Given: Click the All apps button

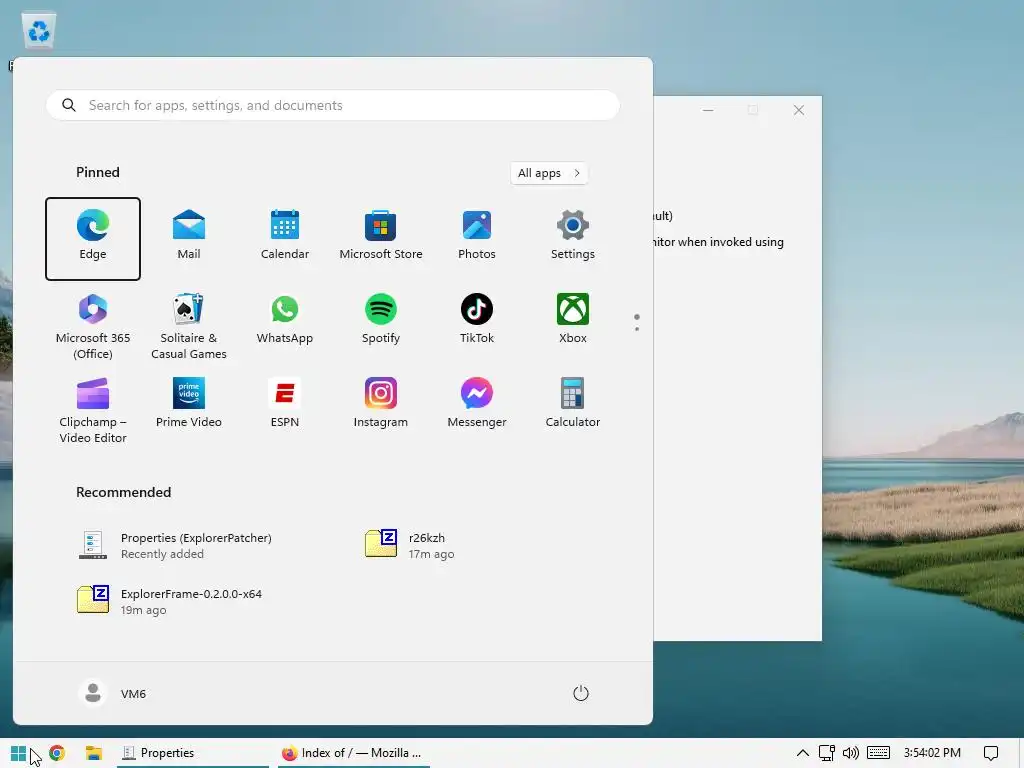Looking at the screenshot, I should tap(549, 173).
